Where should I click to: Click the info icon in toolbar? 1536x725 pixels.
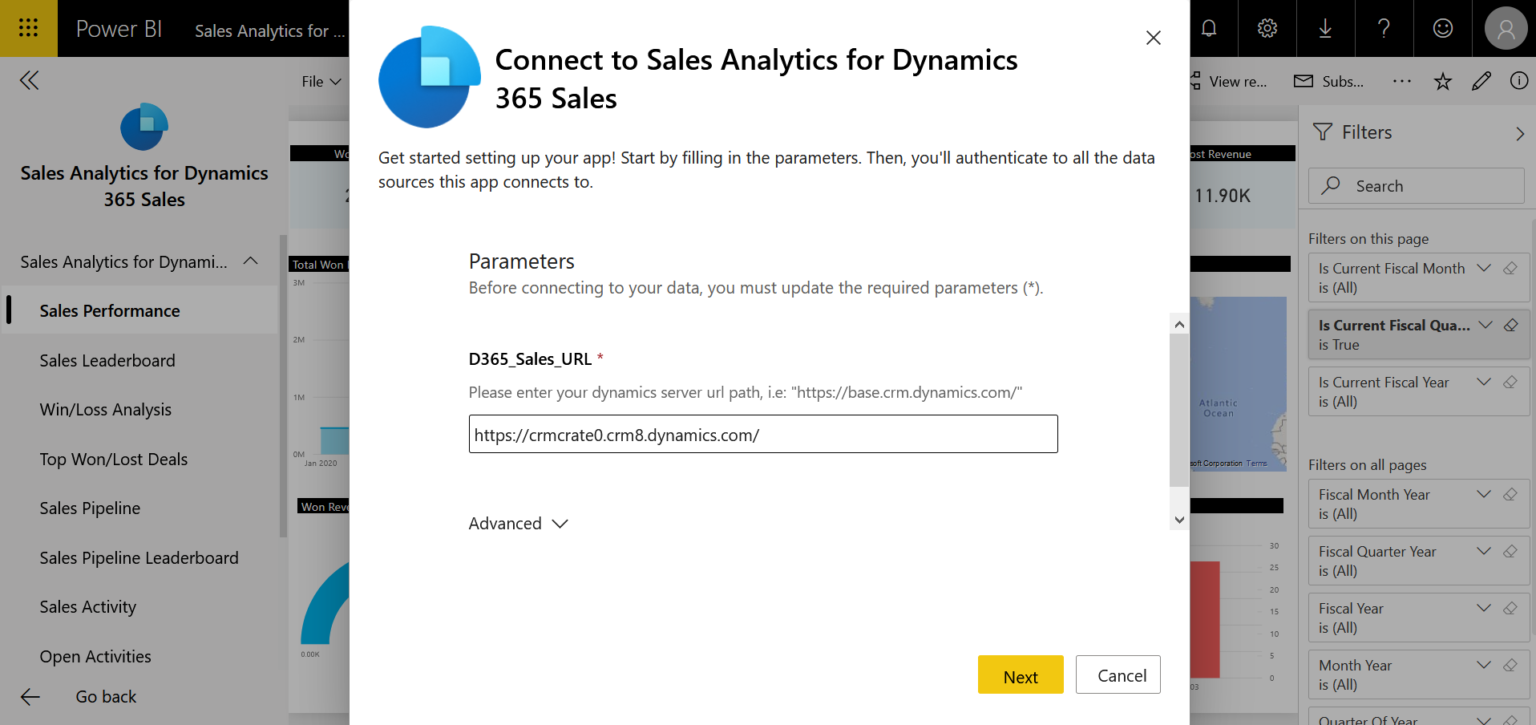[1521, 82]
